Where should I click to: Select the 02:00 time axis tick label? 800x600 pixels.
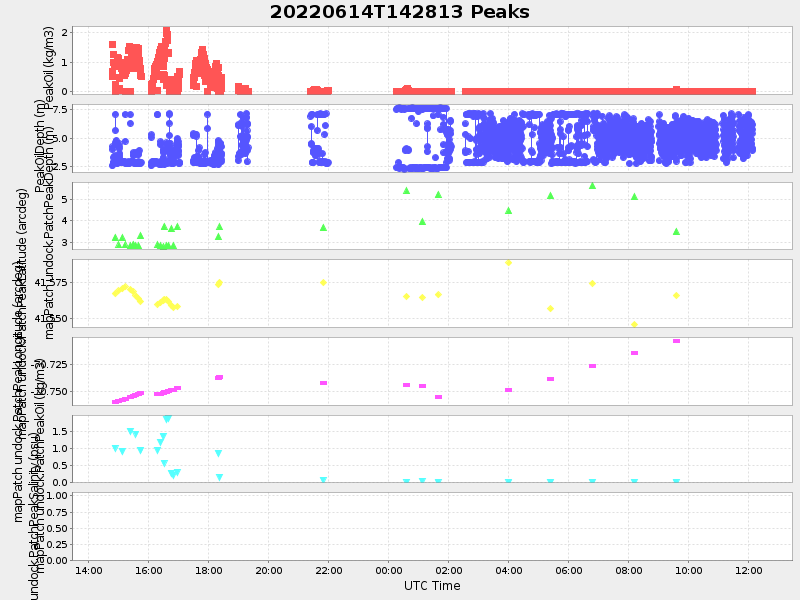point(448,570)
